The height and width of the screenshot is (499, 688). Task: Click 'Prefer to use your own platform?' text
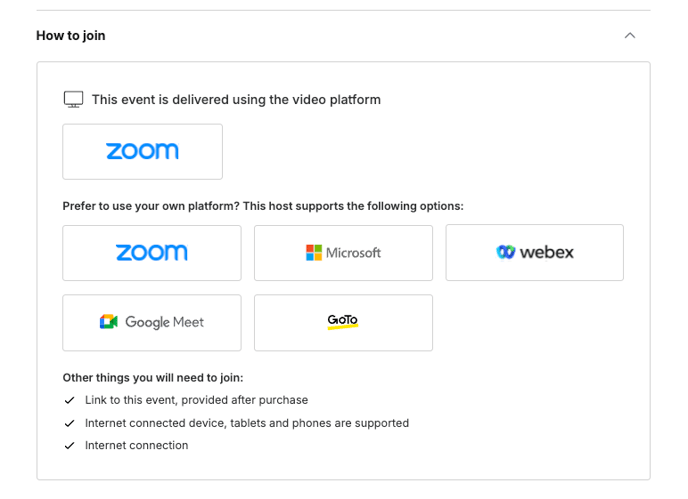click(151, 206)
